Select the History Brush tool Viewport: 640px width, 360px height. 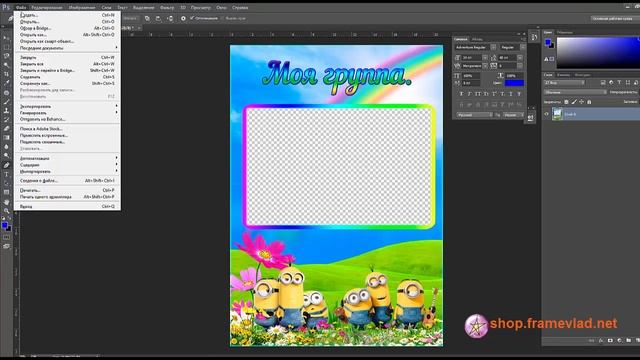coord(6,120)
